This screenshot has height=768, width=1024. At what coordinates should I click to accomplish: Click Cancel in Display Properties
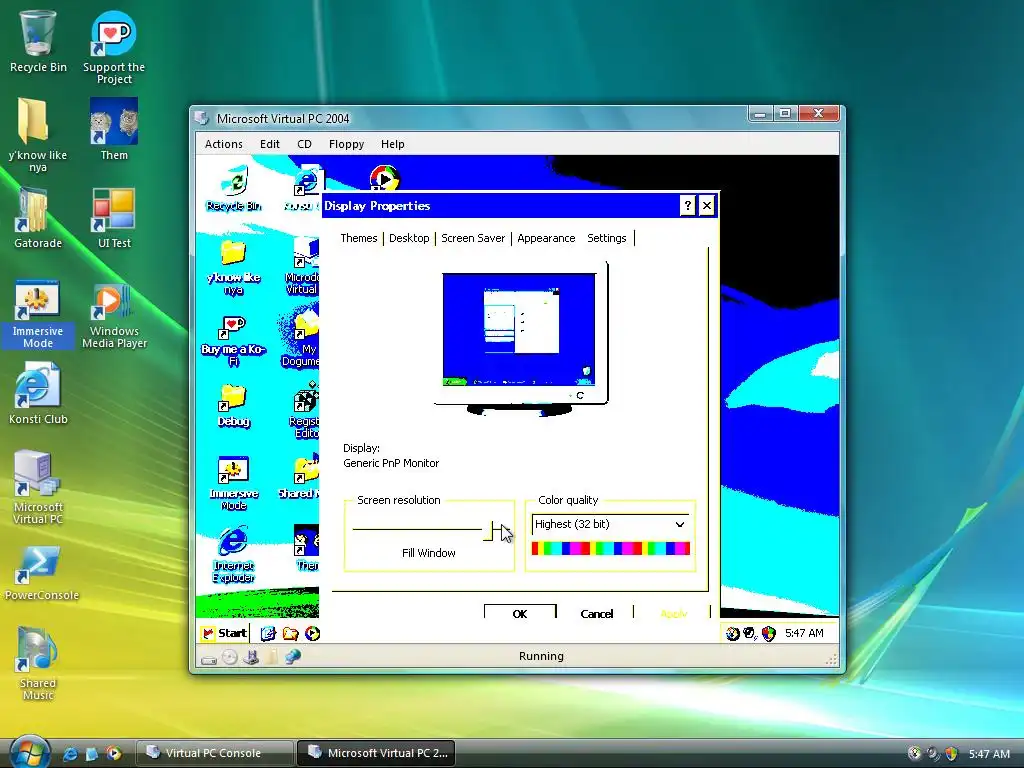596,613
